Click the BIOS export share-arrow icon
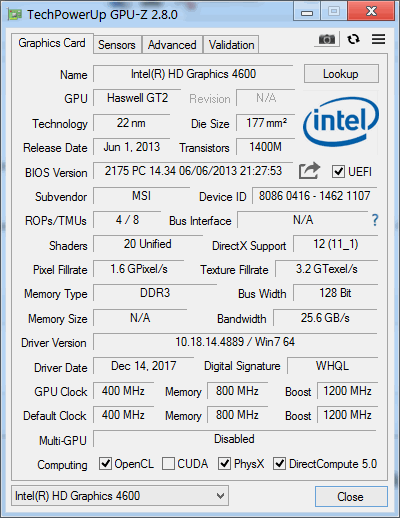 pos(309,171)
